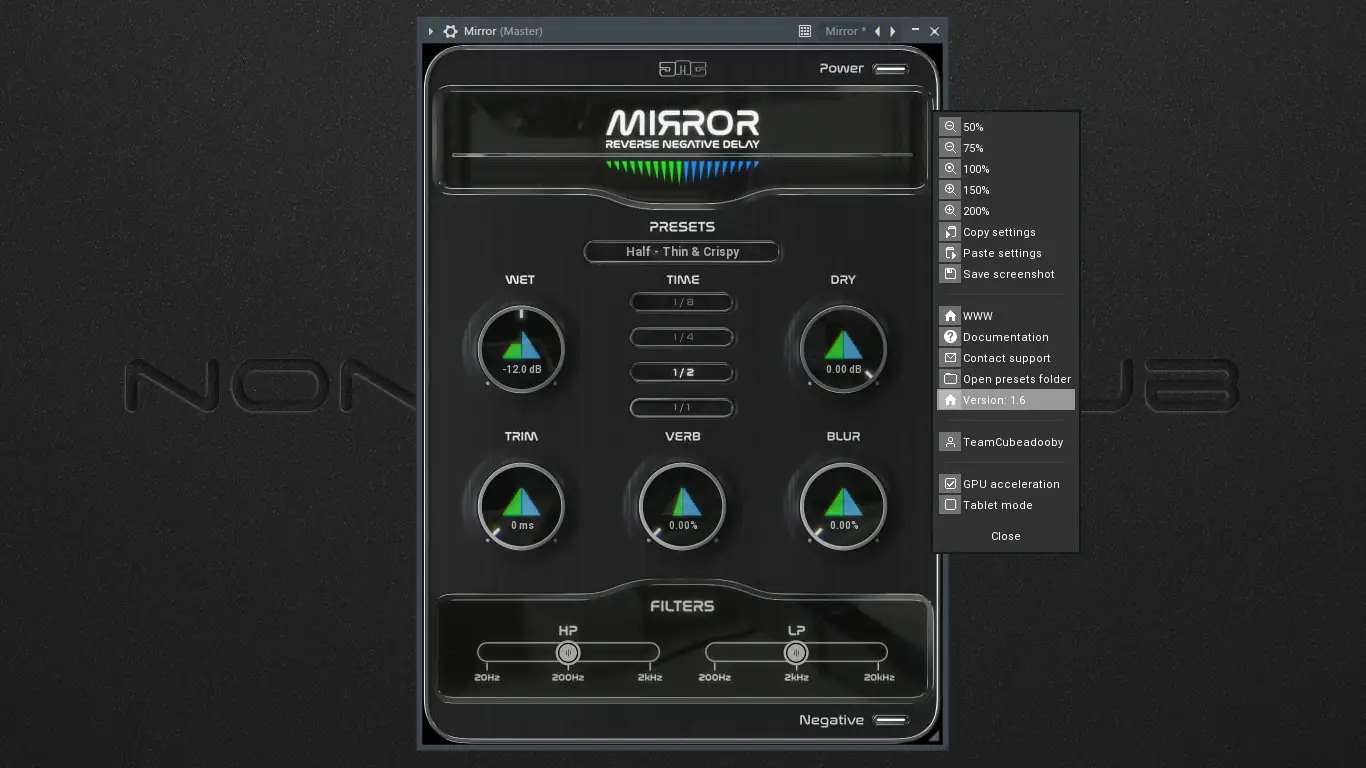This screenshot has width=1366, height=768.
Task: Click the 150% zoom-in magnifier icon
Action: point(950,190)
